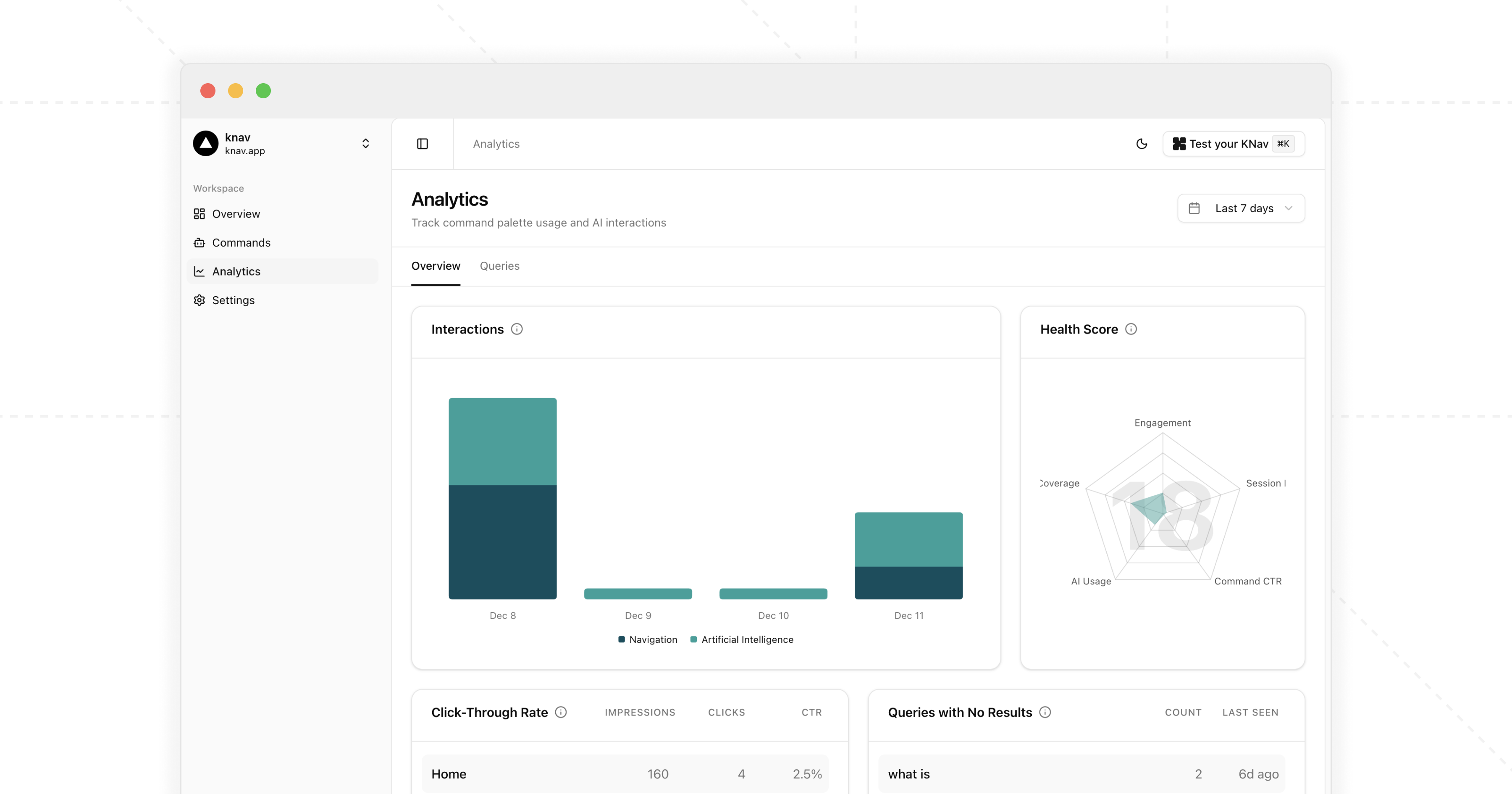Screen dimensions: 1512x794
Task: Click the Click-Through Rate info icon
Action: 561,712
